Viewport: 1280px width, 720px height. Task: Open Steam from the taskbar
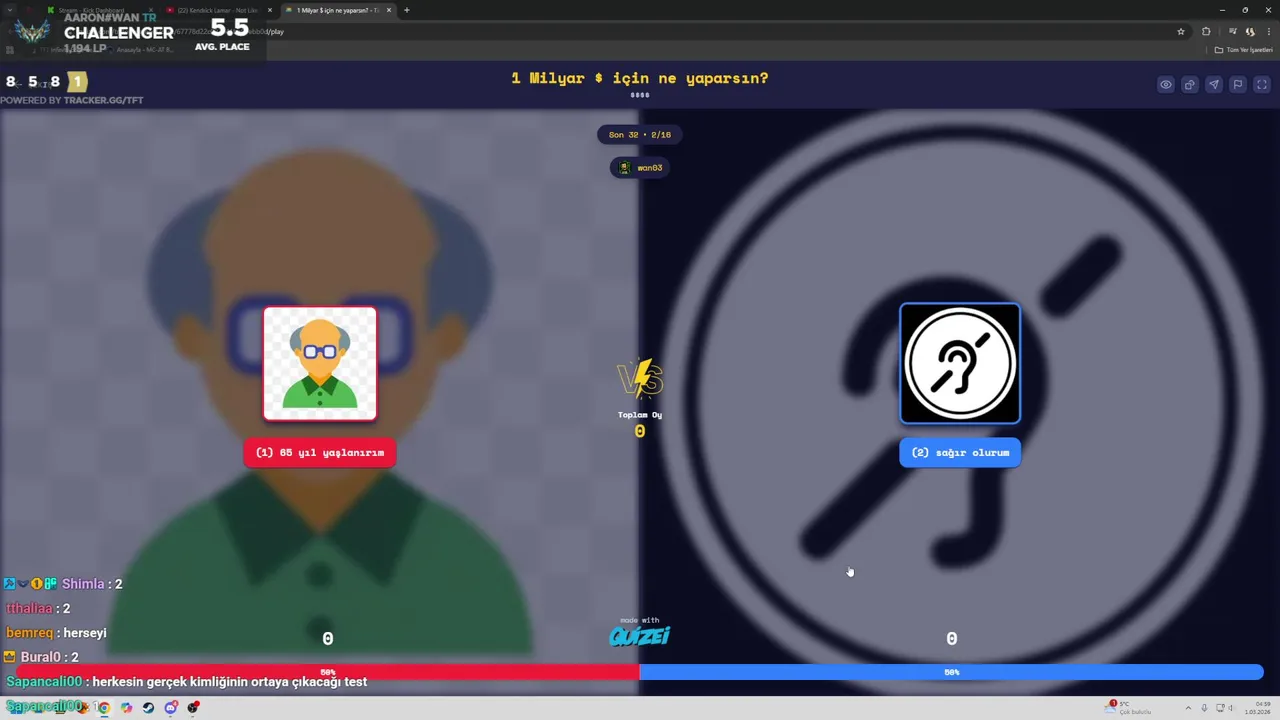pyautogui.click(x=148, y=708)
